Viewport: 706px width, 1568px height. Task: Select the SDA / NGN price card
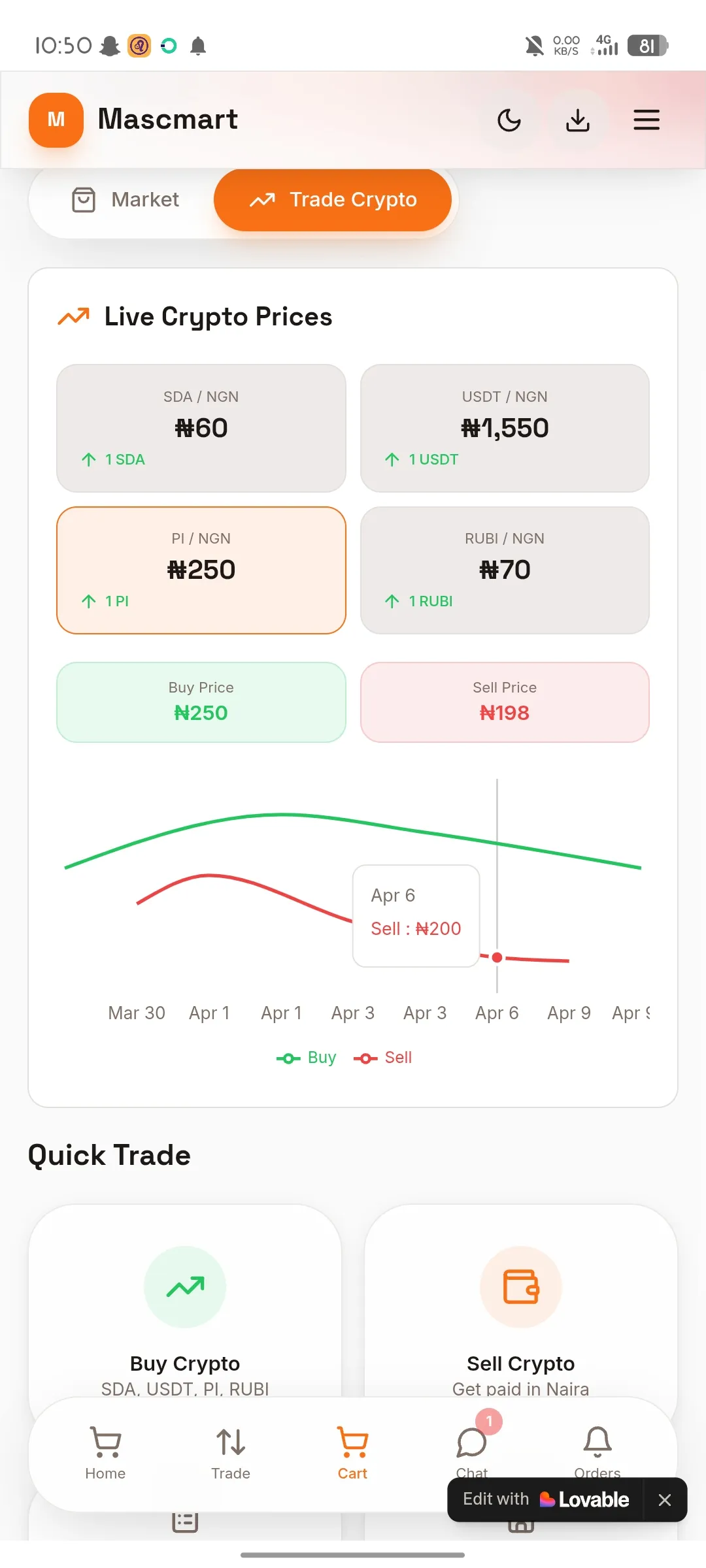pyautogui.click(x=201, y=428)
